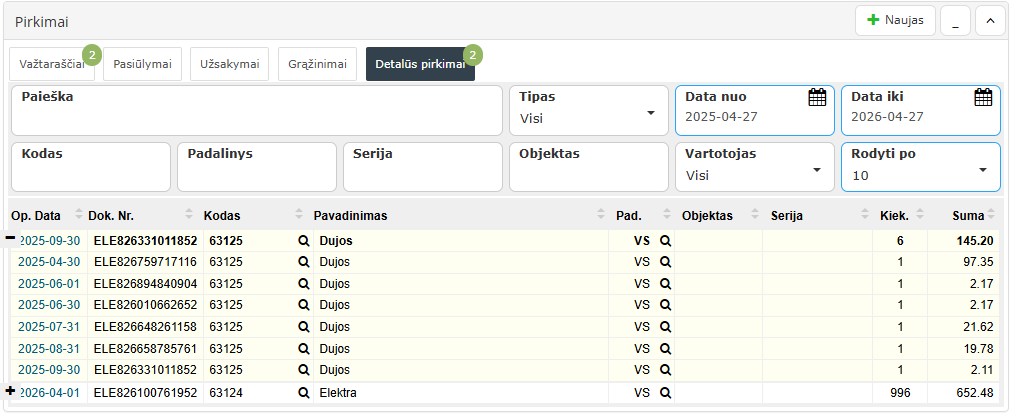Click Pad. magnifier icon in the Elektra row
The height and width of the screenshot is (417, 1016).
pyautogui.click(x=665, y=393)
